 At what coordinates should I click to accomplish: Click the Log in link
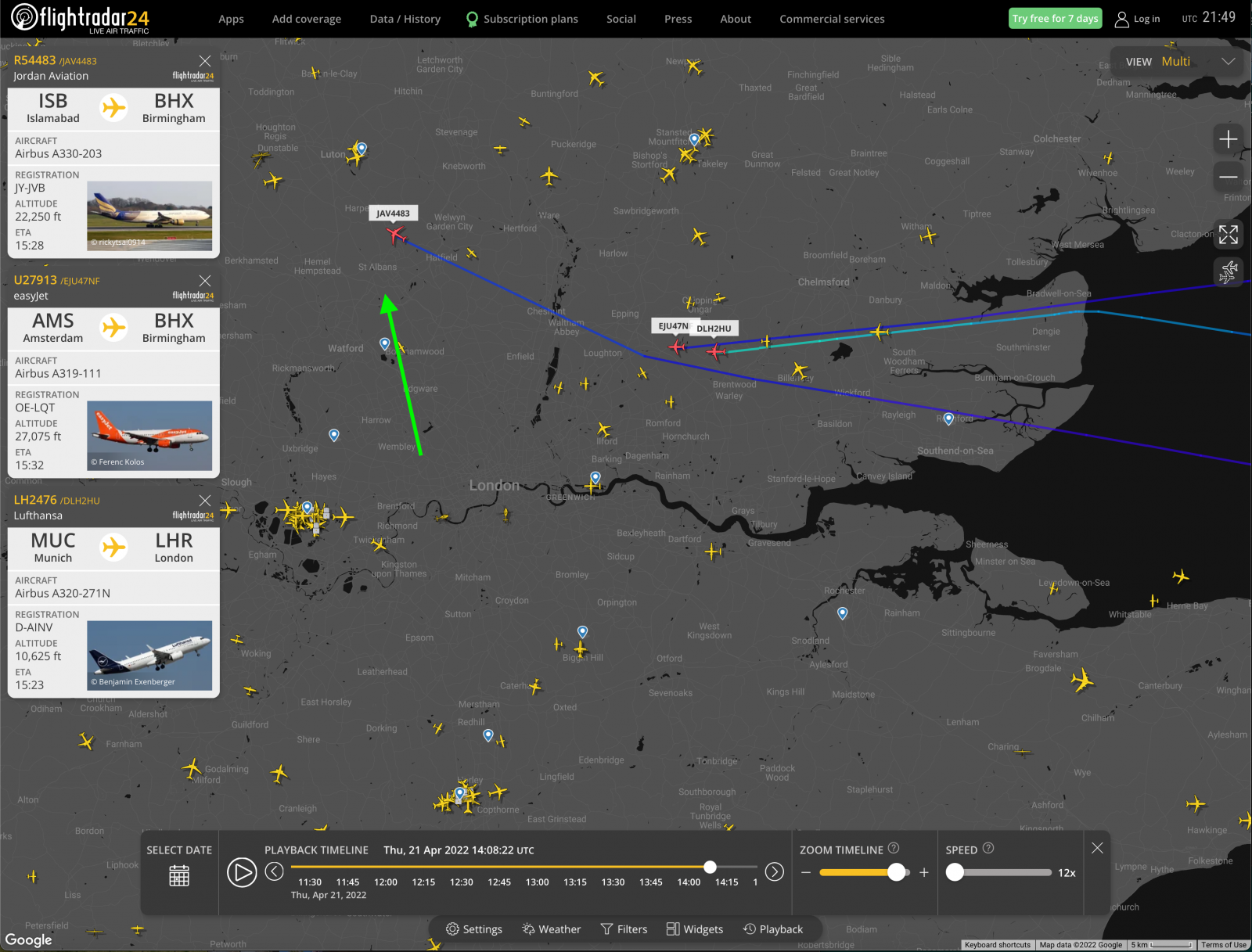coord(1137,19)
